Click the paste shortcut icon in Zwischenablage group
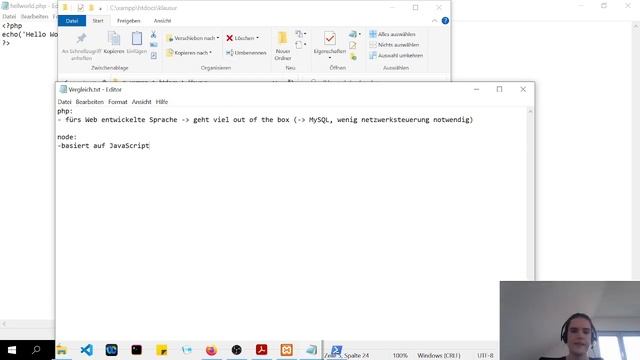Screen dimensions: 640x360 click(153, 56)
